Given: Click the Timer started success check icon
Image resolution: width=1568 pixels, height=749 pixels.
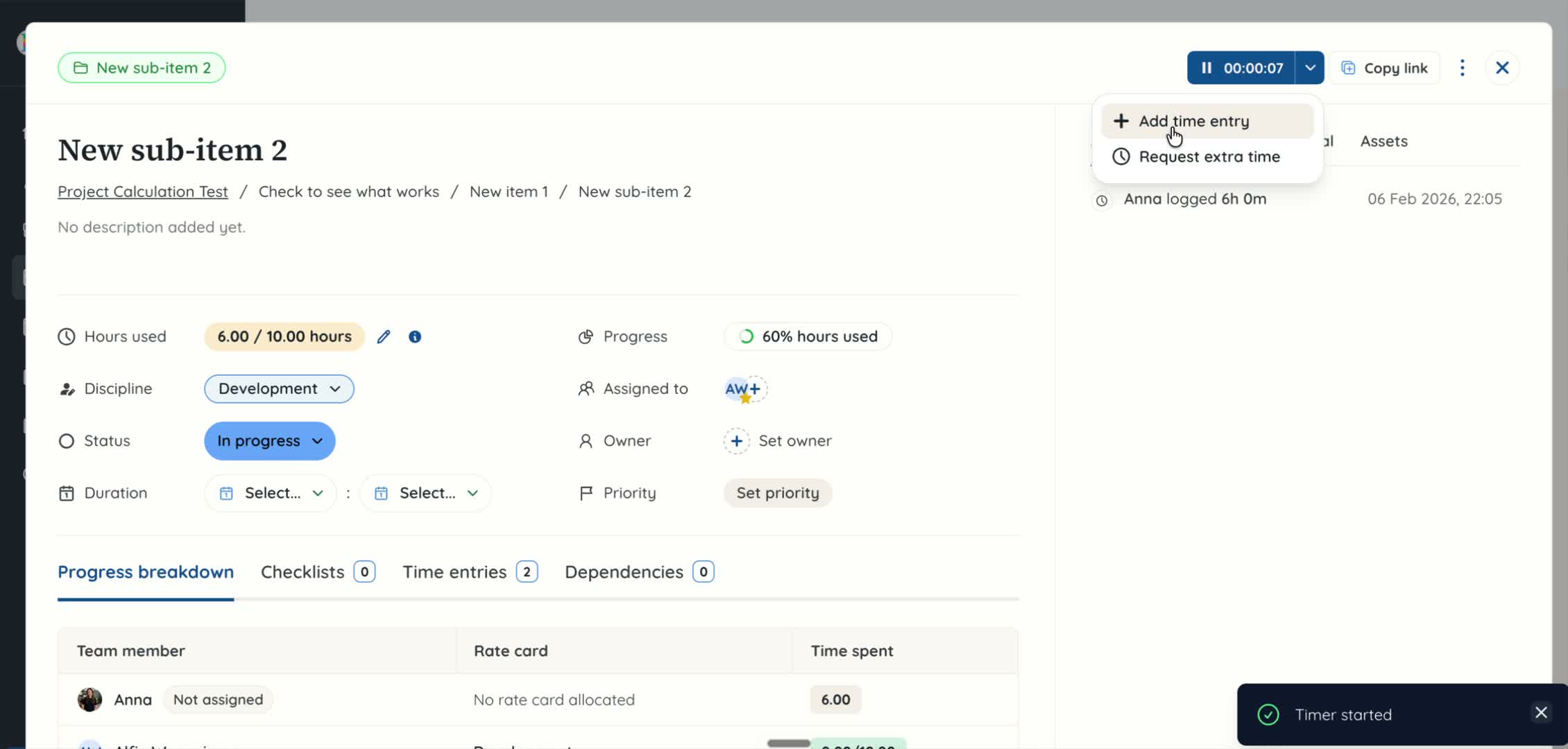Looking at the screenshot, I should [x=1268, y=715].
